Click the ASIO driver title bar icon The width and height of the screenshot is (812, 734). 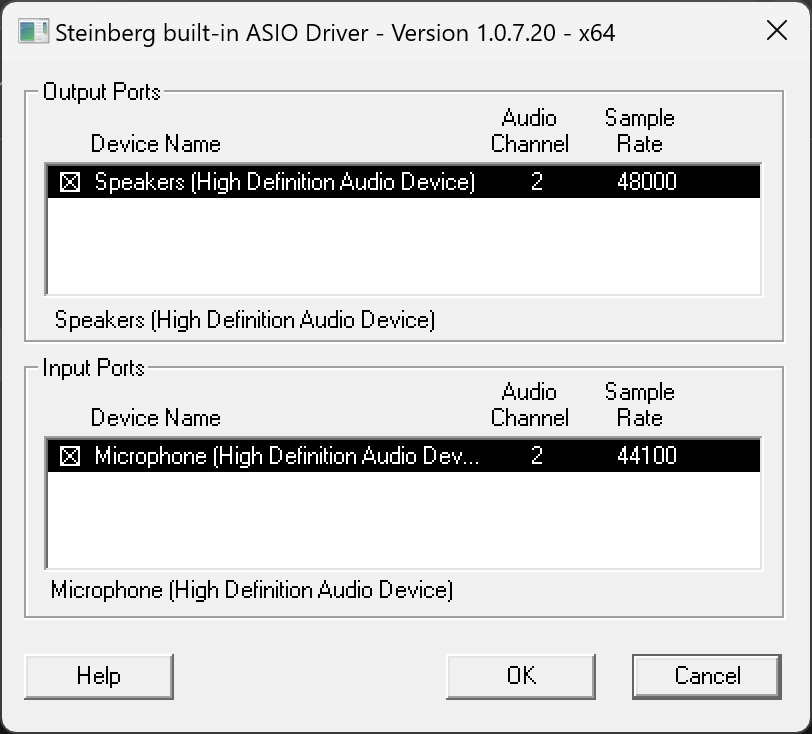tap(32, 32)
